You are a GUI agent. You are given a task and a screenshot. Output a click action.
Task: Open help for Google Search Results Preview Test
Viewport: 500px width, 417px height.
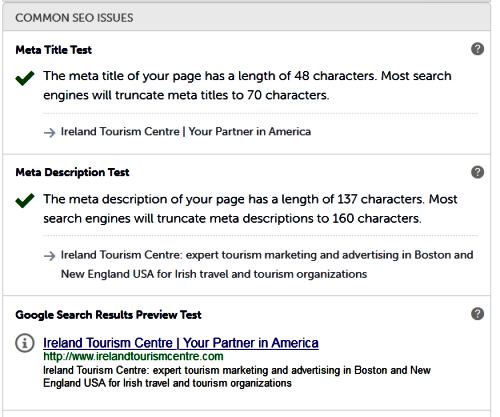pyautogui.click(x=477, y=314)
